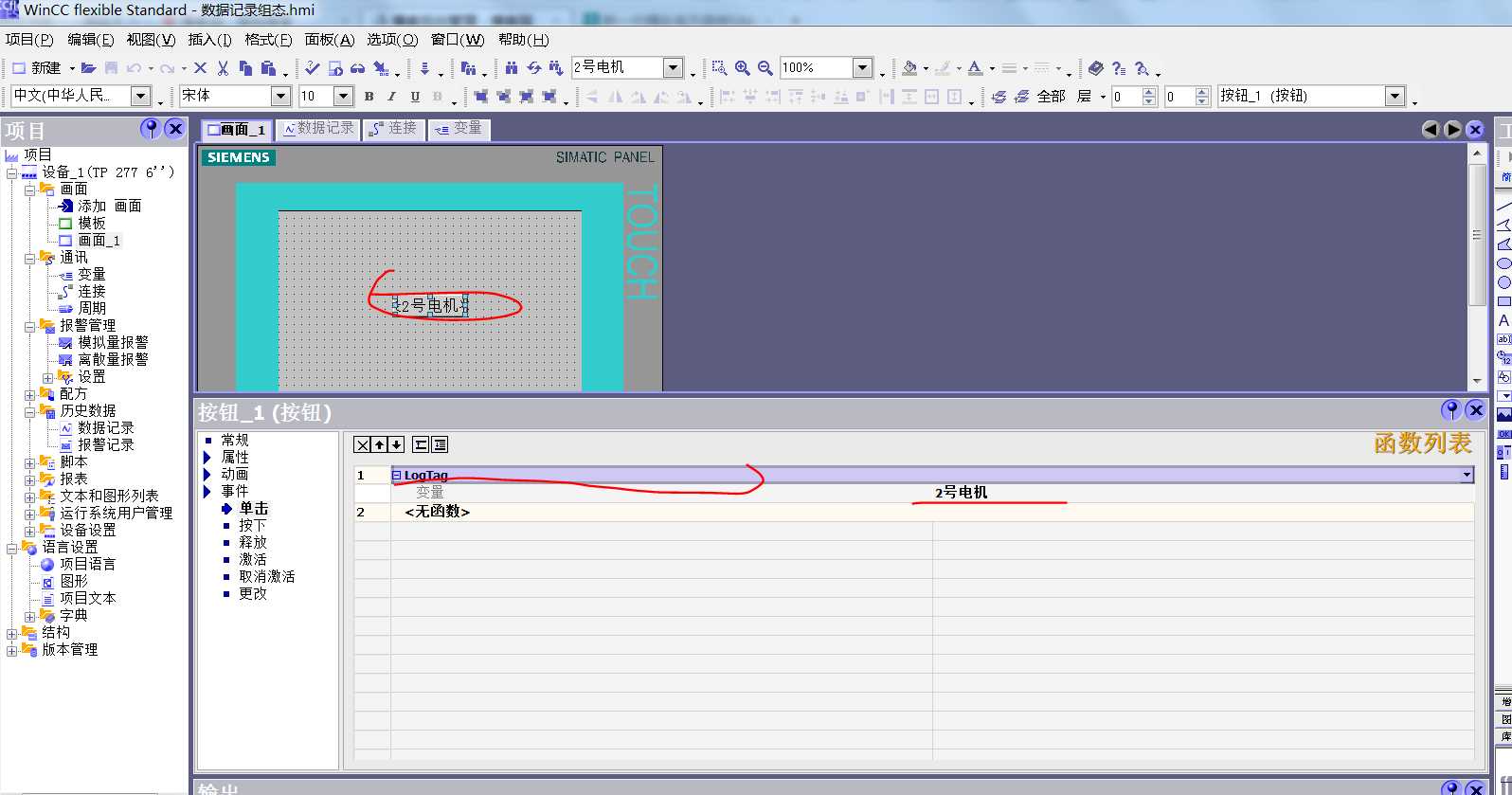Open the 按钮_1 (按钮) object selector dropdown
1512x795 pixels.
point(1394,96)
